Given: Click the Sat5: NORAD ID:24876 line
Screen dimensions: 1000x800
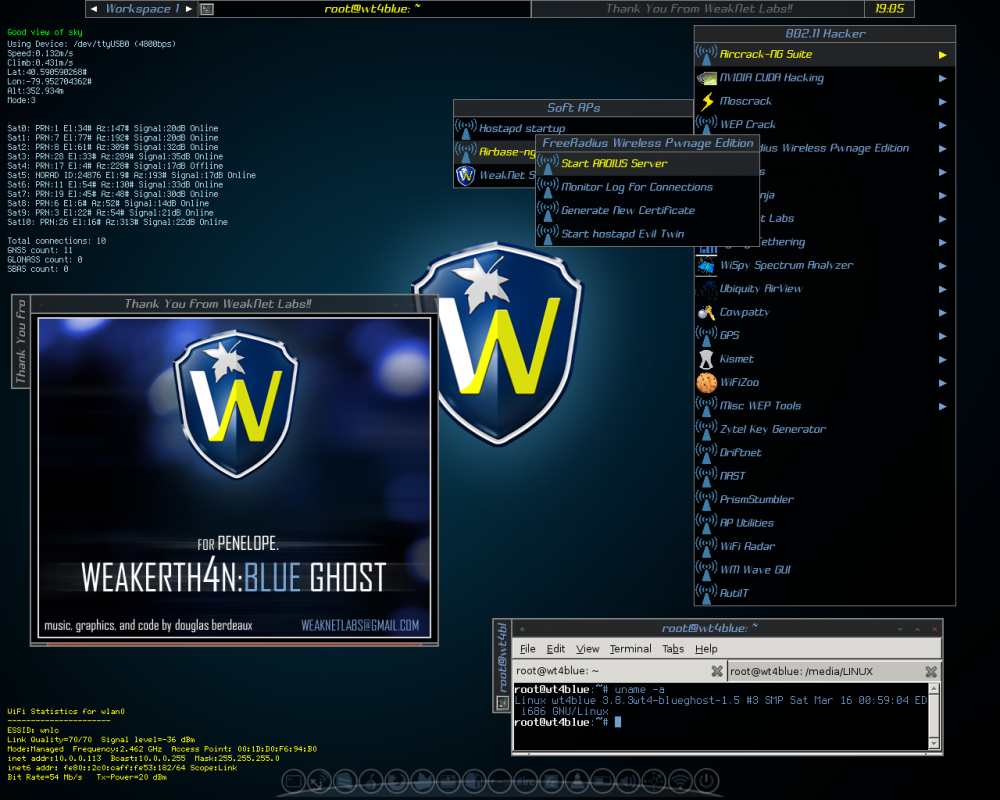Looking at the screenshot, I should pyautogui.click(x=131, y=175).
